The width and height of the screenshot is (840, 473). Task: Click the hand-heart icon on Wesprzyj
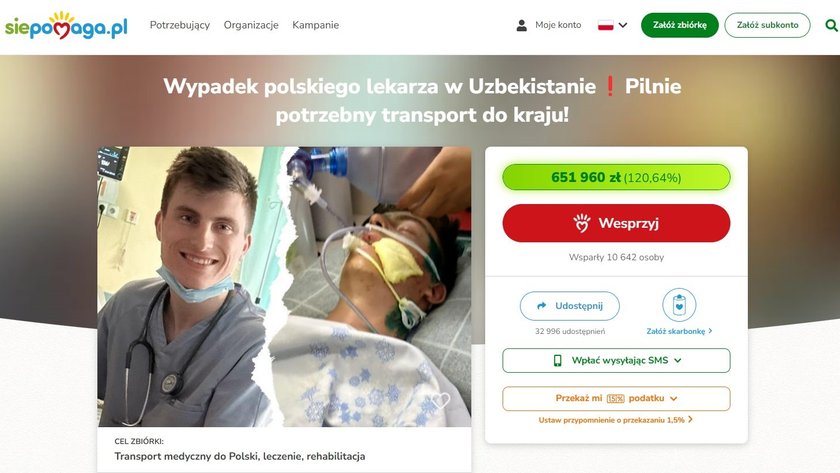tap(582, 223)
